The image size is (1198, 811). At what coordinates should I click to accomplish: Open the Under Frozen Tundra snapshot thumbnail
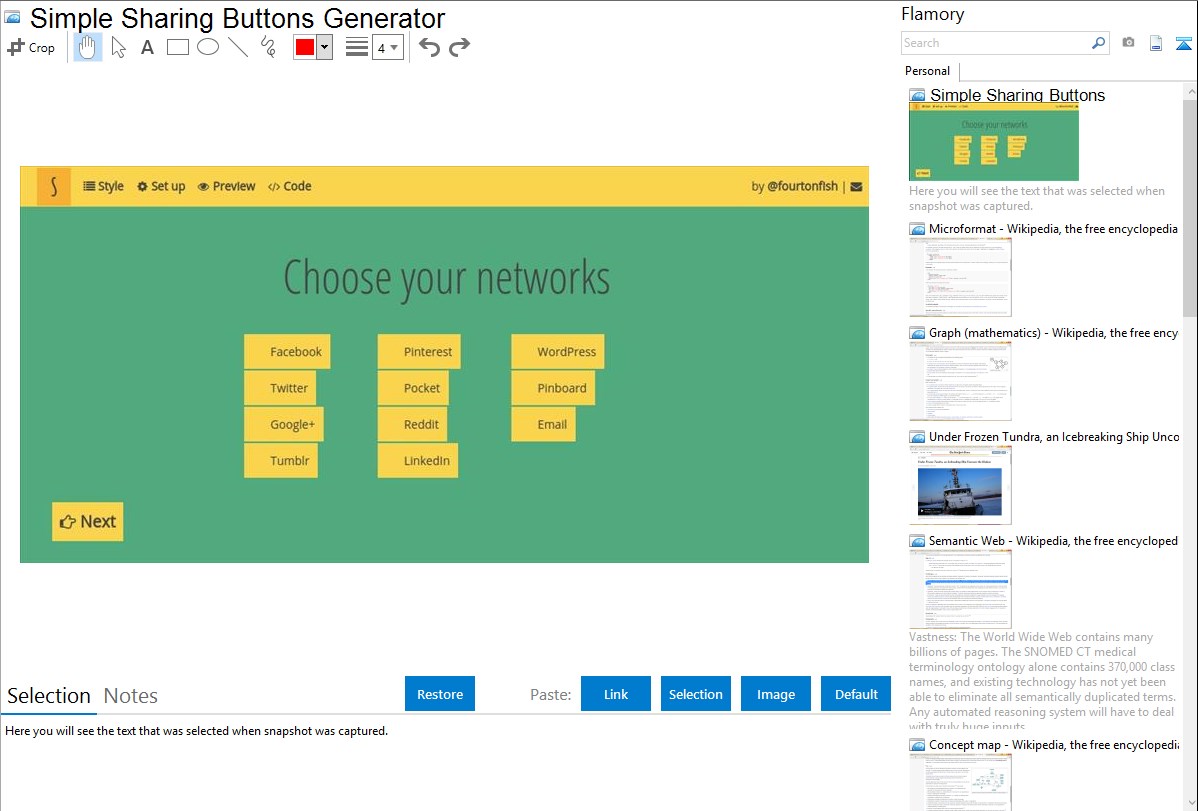pyautogui.click(x=960, y=485)
